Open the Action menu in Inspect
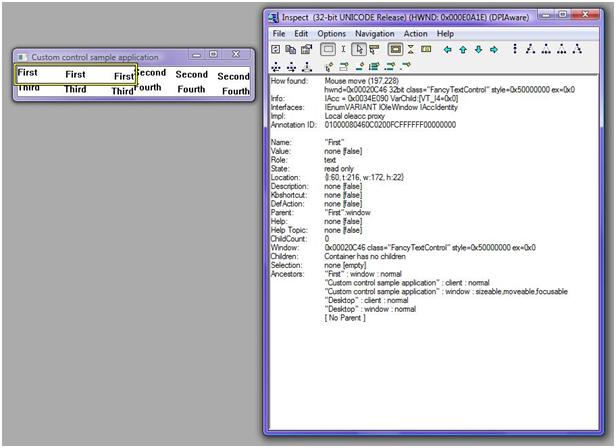Viewport: 616px width, 448px height. 415,34
